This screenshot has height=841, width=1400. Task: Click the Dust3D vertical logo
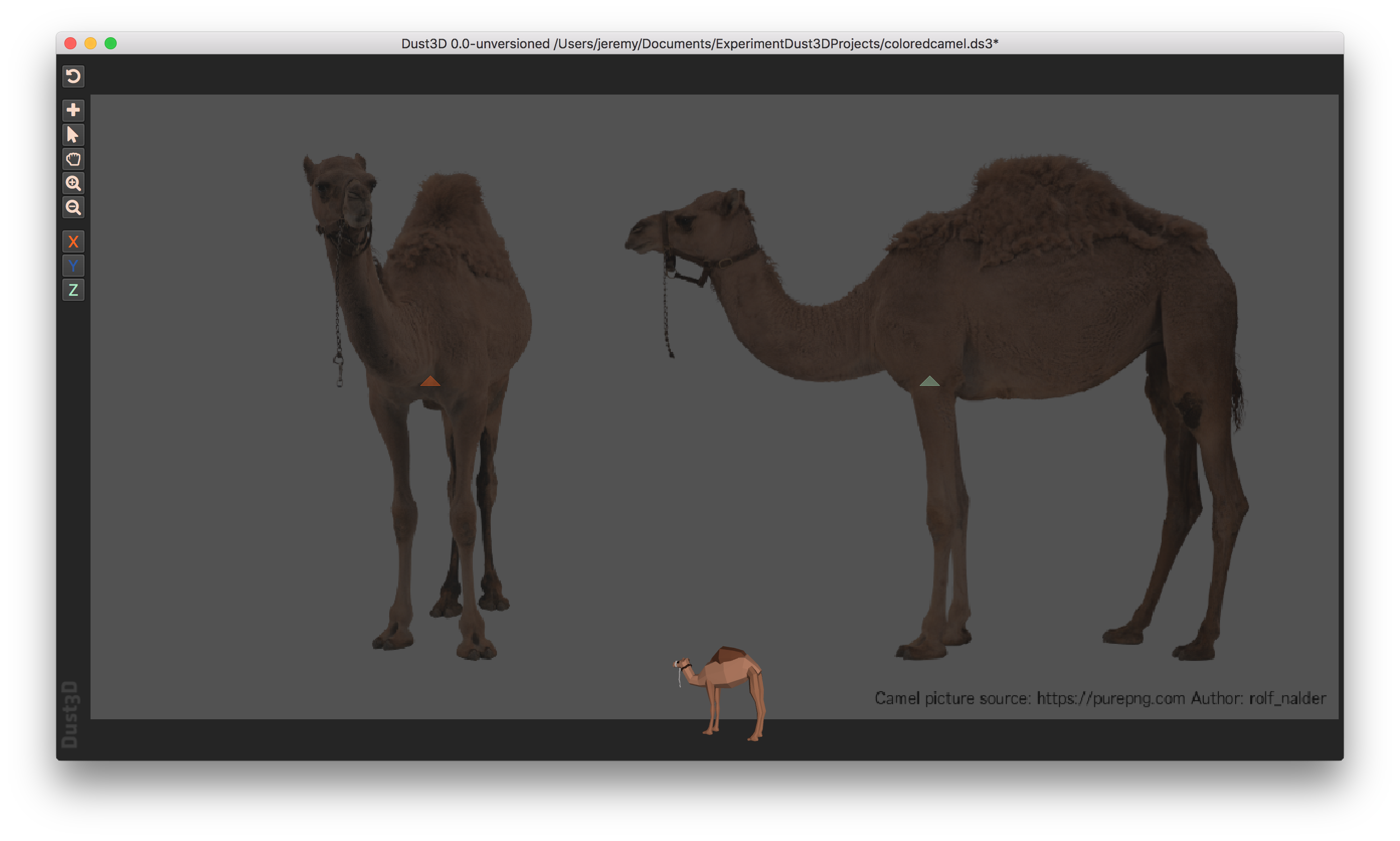click(70, 714)
